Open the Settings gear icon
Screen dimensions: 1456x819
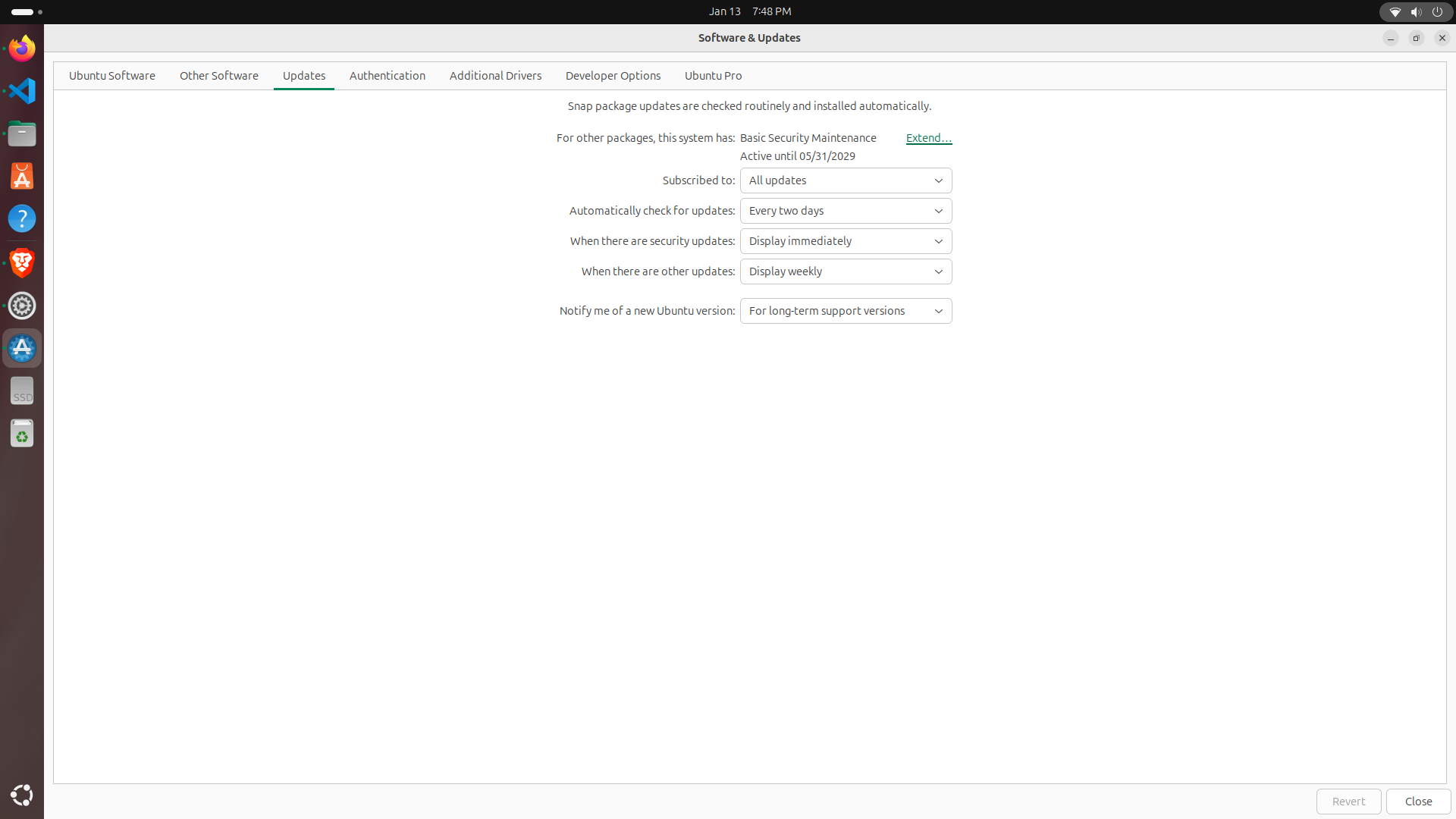[22, 306]
